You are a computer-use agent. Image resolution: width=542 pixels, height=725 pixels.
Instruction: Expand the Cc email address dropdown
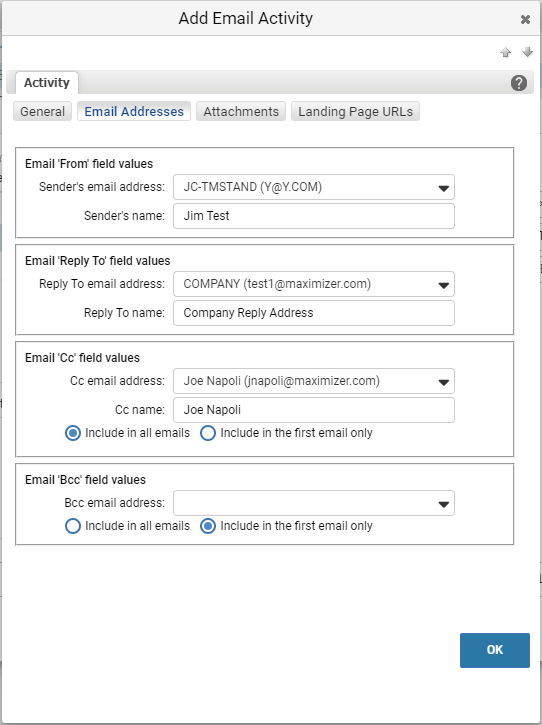pos(314,381)
